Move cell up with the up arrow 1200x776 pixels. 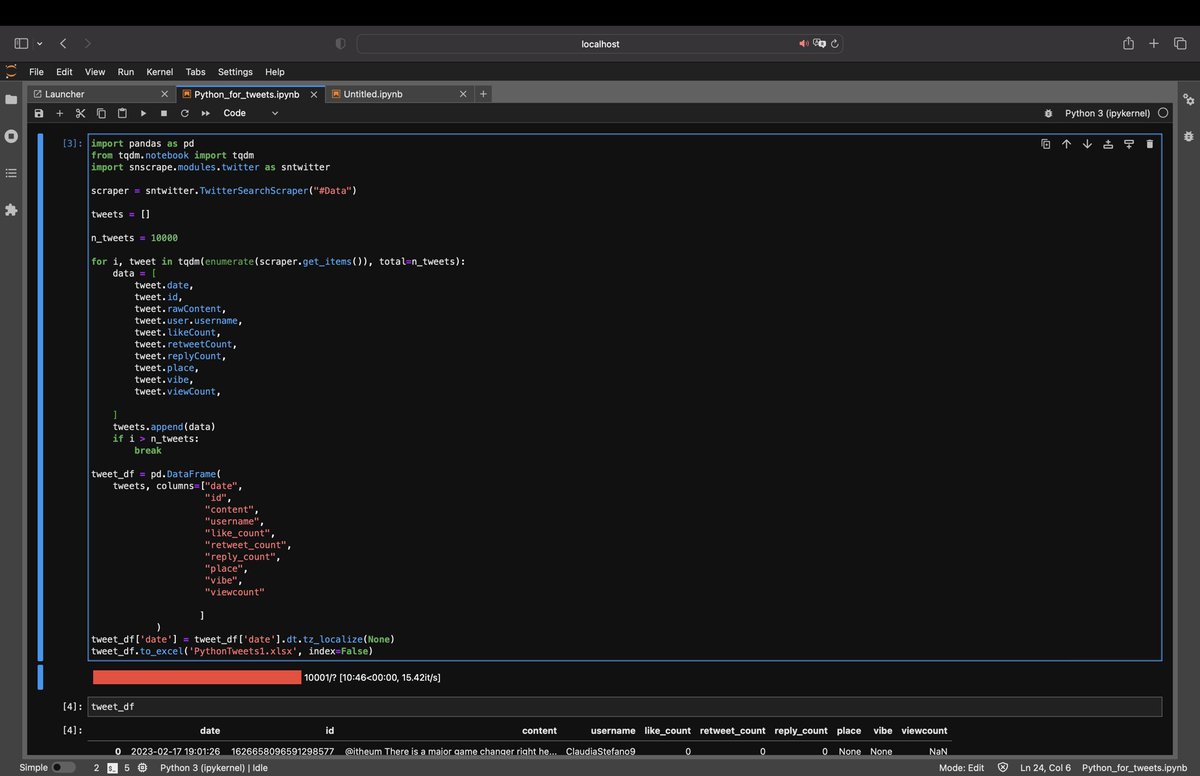(x=1066, y=144)
